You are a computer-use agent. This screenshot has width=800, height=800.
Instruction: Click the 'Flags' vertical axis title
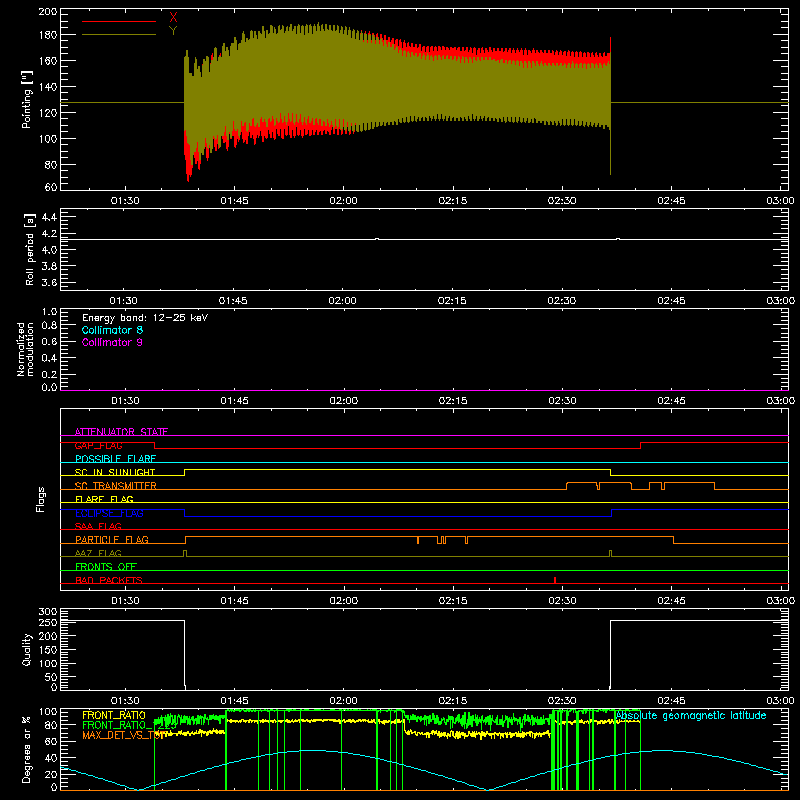[40, 499]
